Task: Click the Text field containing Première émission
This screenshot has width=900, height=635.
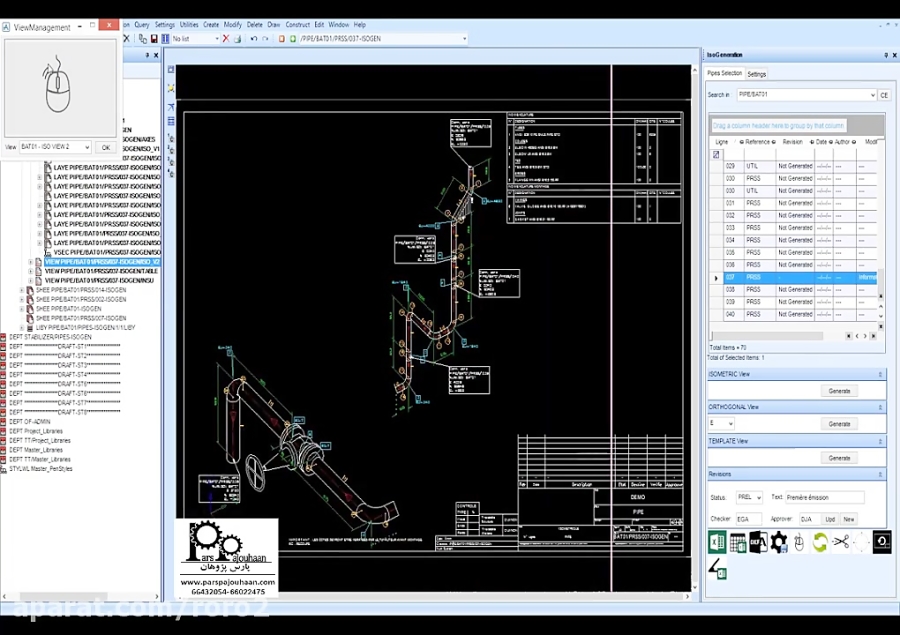Action: click(825, 497)
